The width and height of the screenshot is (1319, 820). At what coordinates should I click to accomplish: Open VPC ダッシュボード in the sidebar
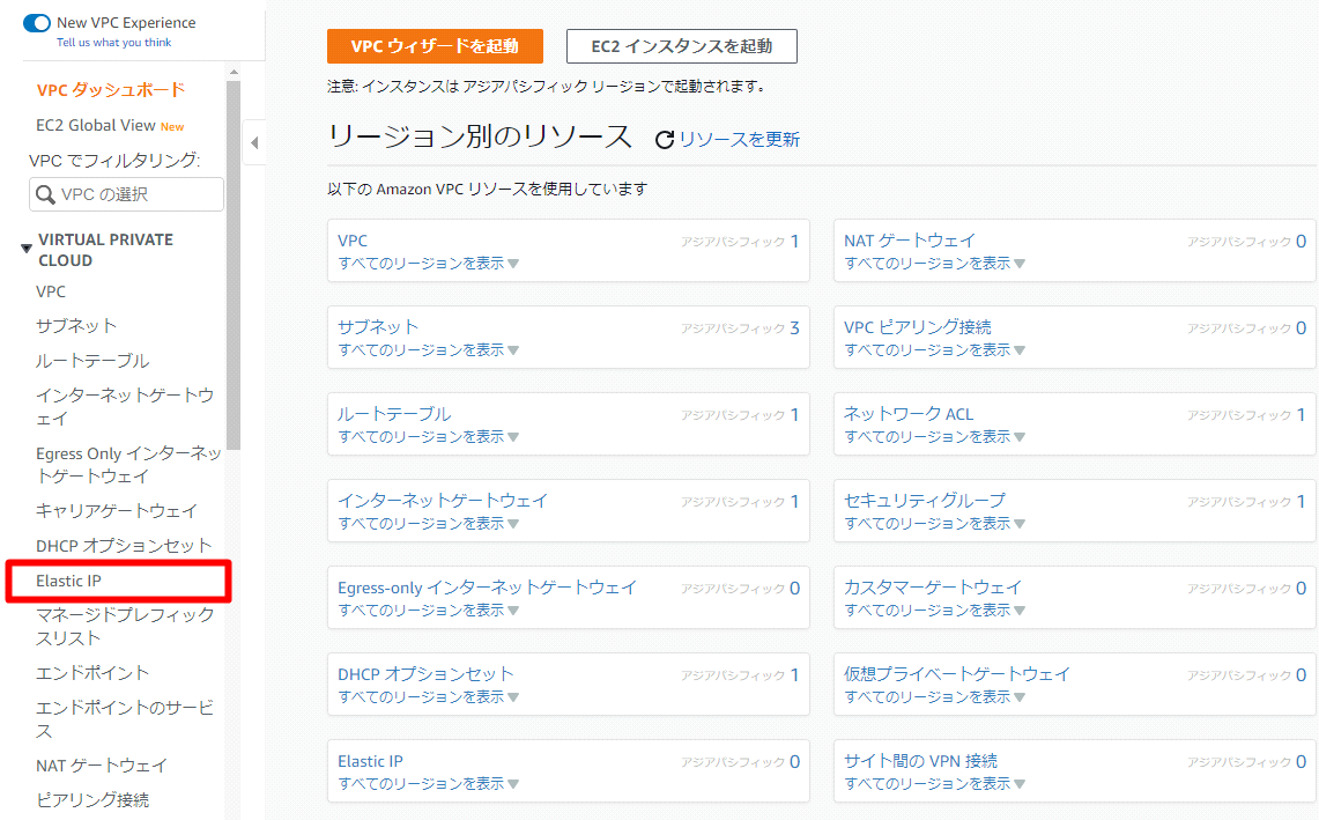coord(111,90)
